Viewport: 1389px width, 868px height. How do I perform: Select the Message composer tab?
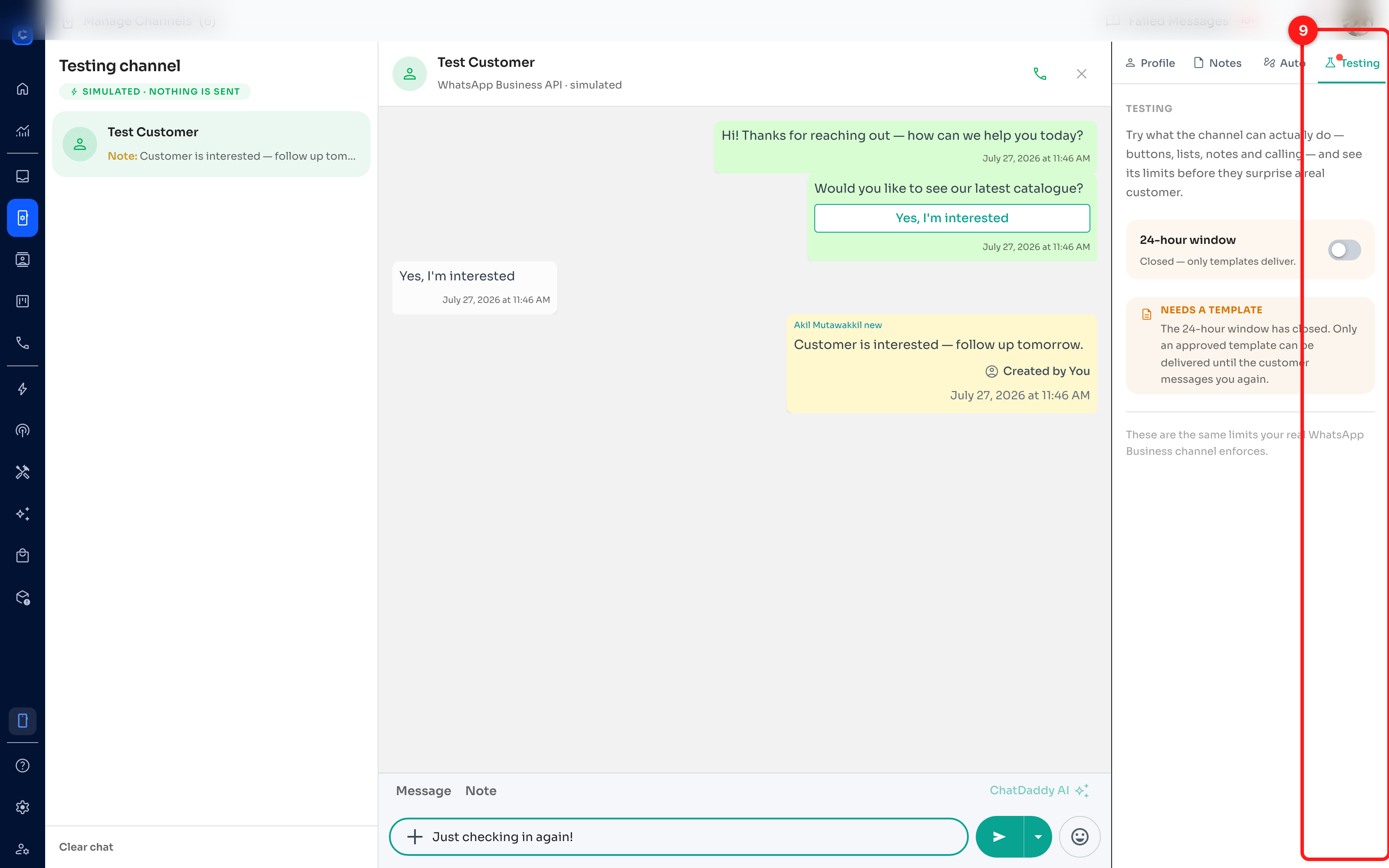pos(424,790)
